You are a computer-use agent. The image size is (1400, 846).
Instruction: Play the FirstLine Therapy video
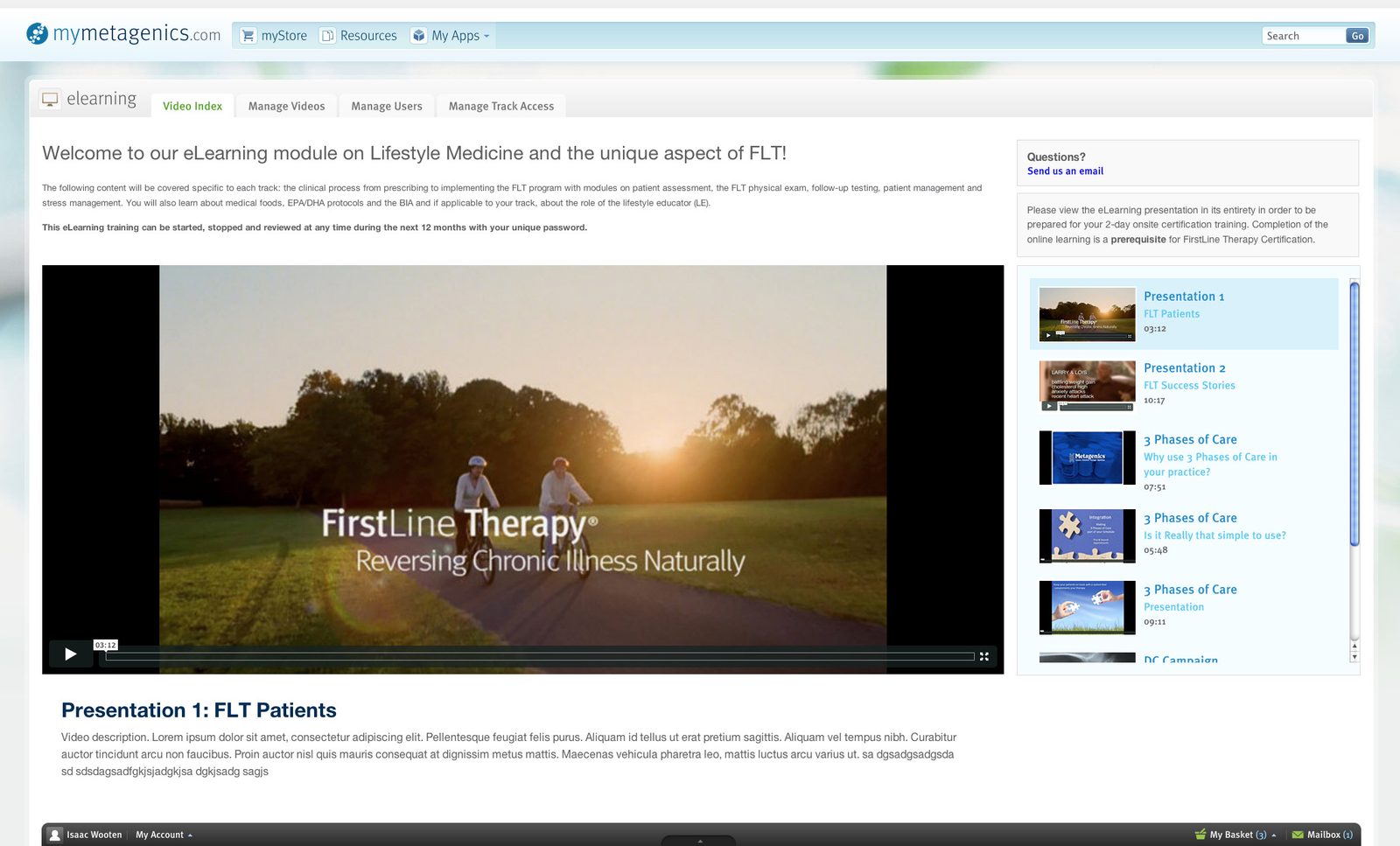click(x=71, y=654)
